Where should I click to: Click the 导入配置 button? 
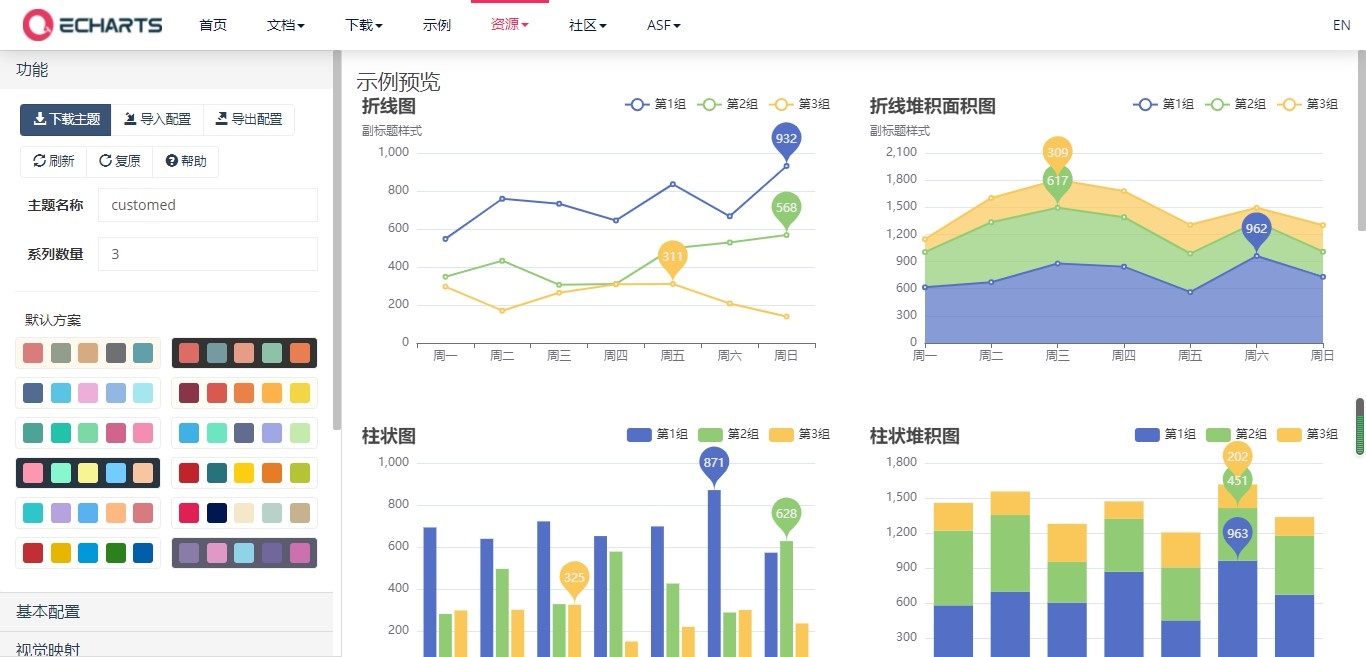click(157, 119)
